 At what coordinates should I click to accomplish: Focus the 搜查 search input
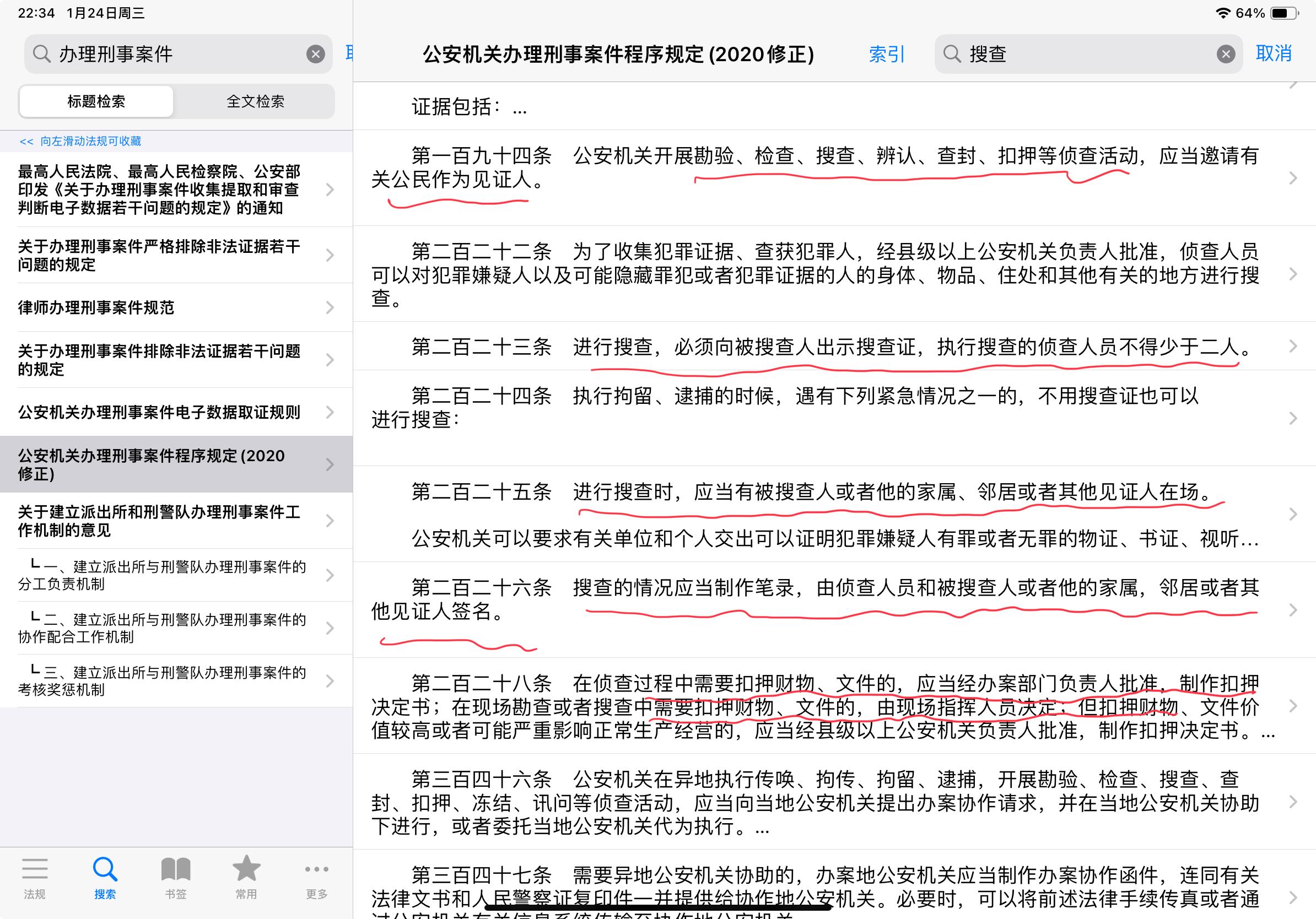(1088, 54)
